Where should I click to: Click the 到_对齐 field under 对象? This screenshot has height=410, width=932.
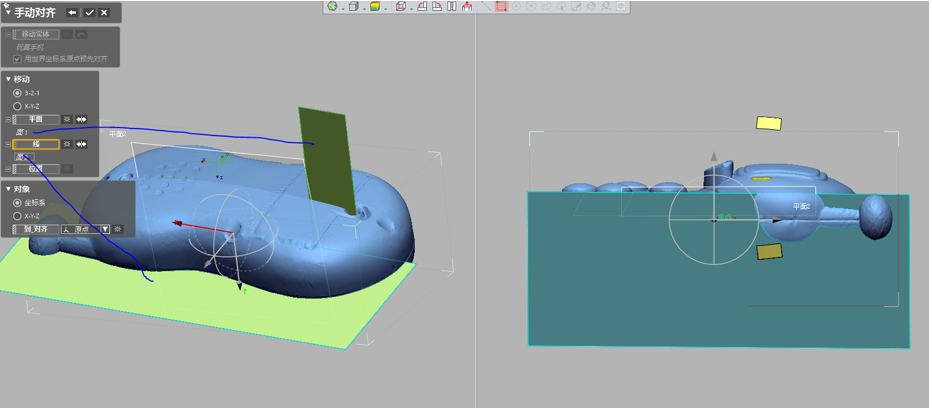pos(36,229)
